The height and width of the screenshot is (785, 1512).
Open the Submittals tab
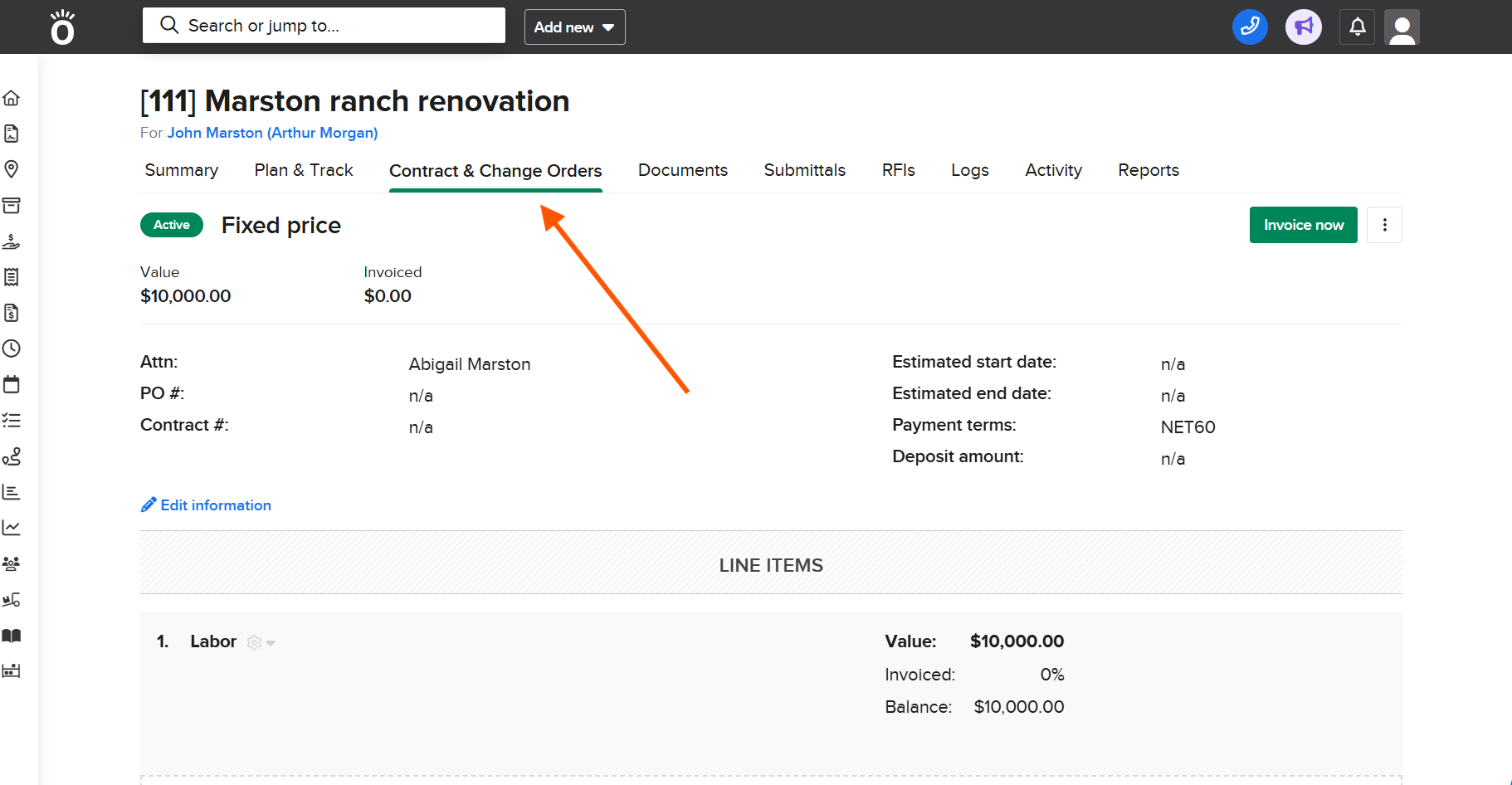pyautogui.click(x=804, y=170)
